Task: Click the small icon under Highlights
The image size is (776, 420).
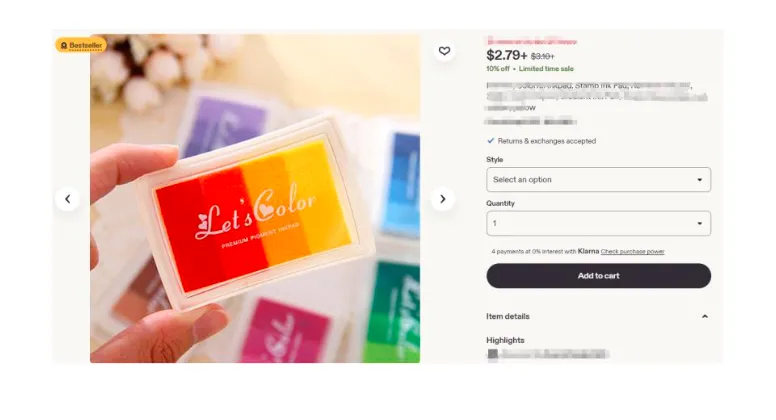Action: tap(492, 354)
